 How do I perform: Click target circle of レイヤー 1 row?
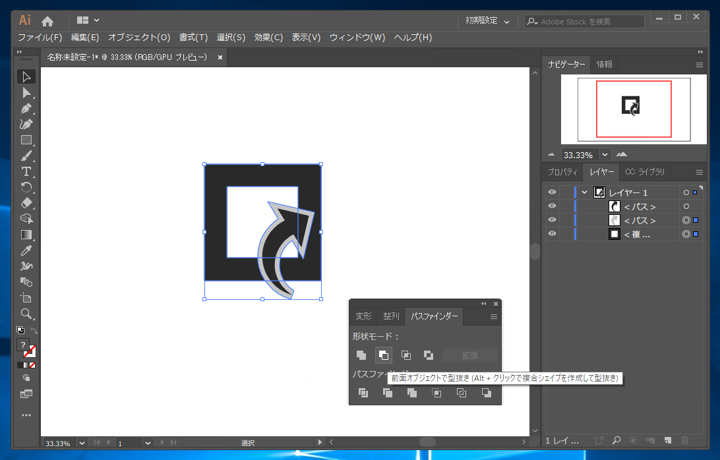[686, 193]
